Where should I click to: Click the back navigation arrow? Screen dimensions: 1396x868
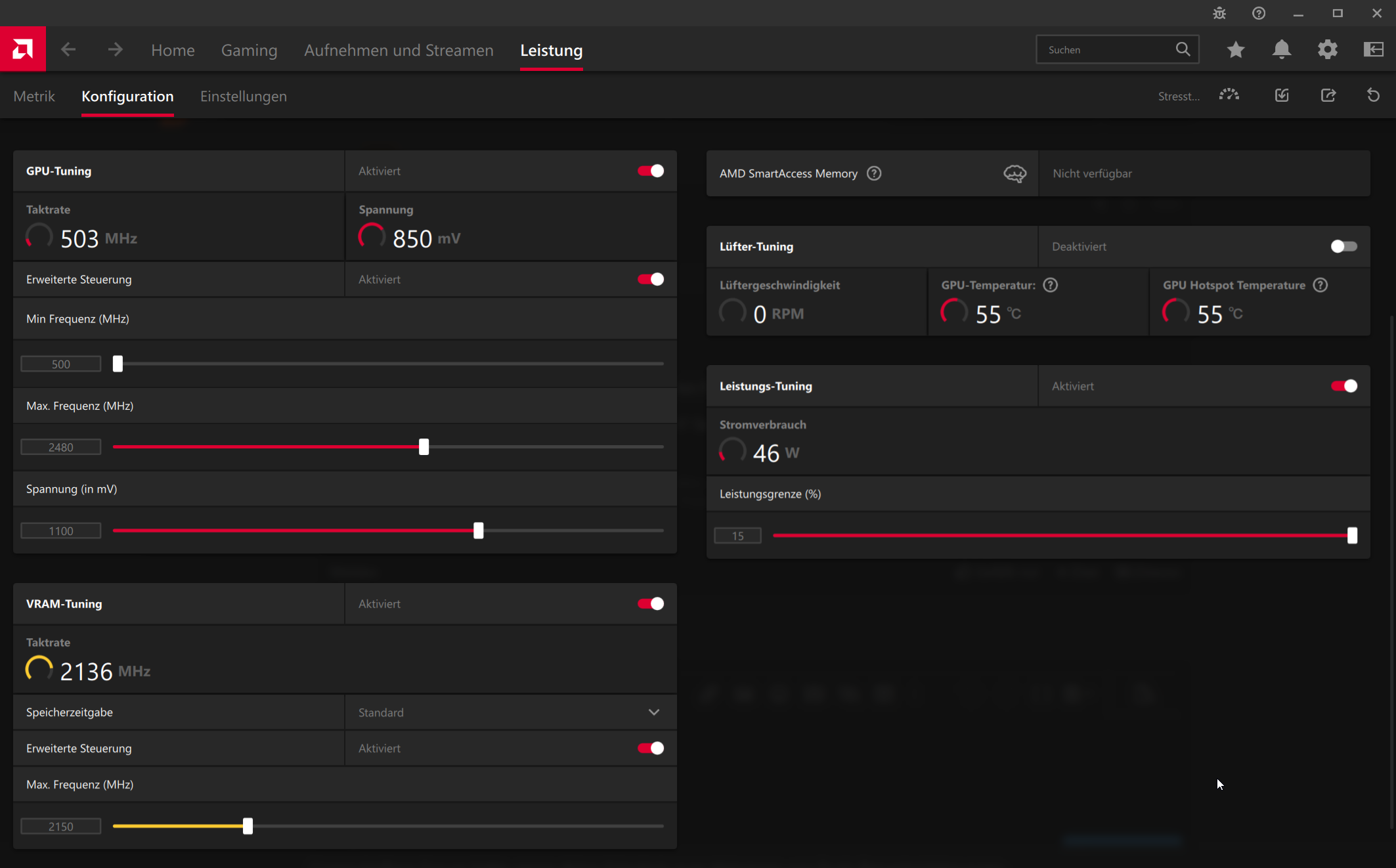[68, 50]
